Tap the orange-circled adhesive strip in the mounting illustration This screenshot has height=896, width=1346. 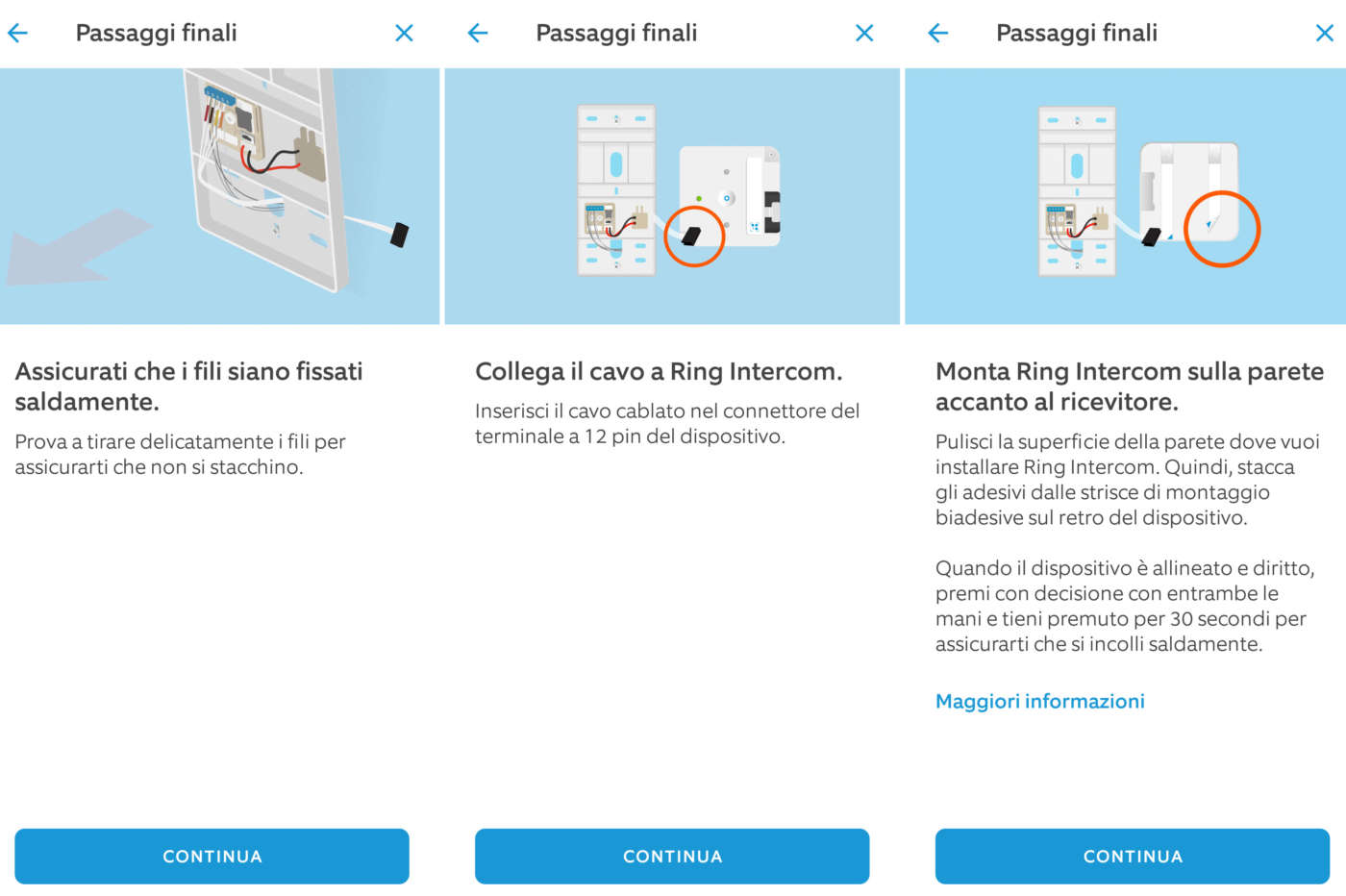(1221, 228)
